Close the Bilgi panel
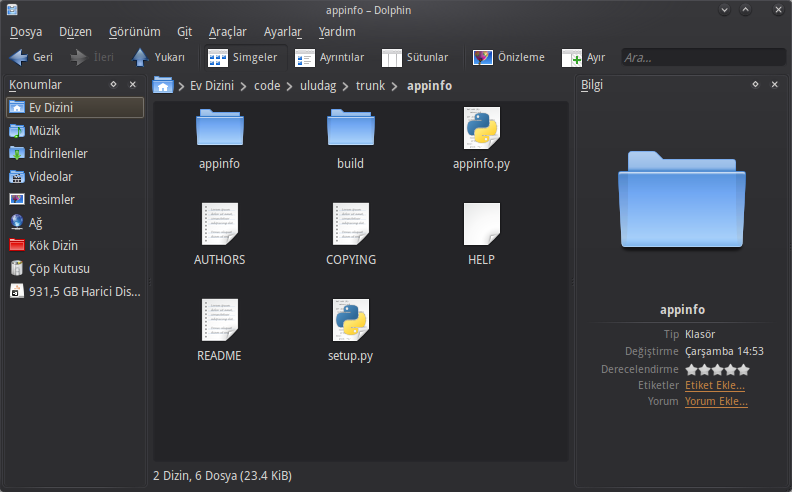The image size is (792, 492). pos(775,84)
